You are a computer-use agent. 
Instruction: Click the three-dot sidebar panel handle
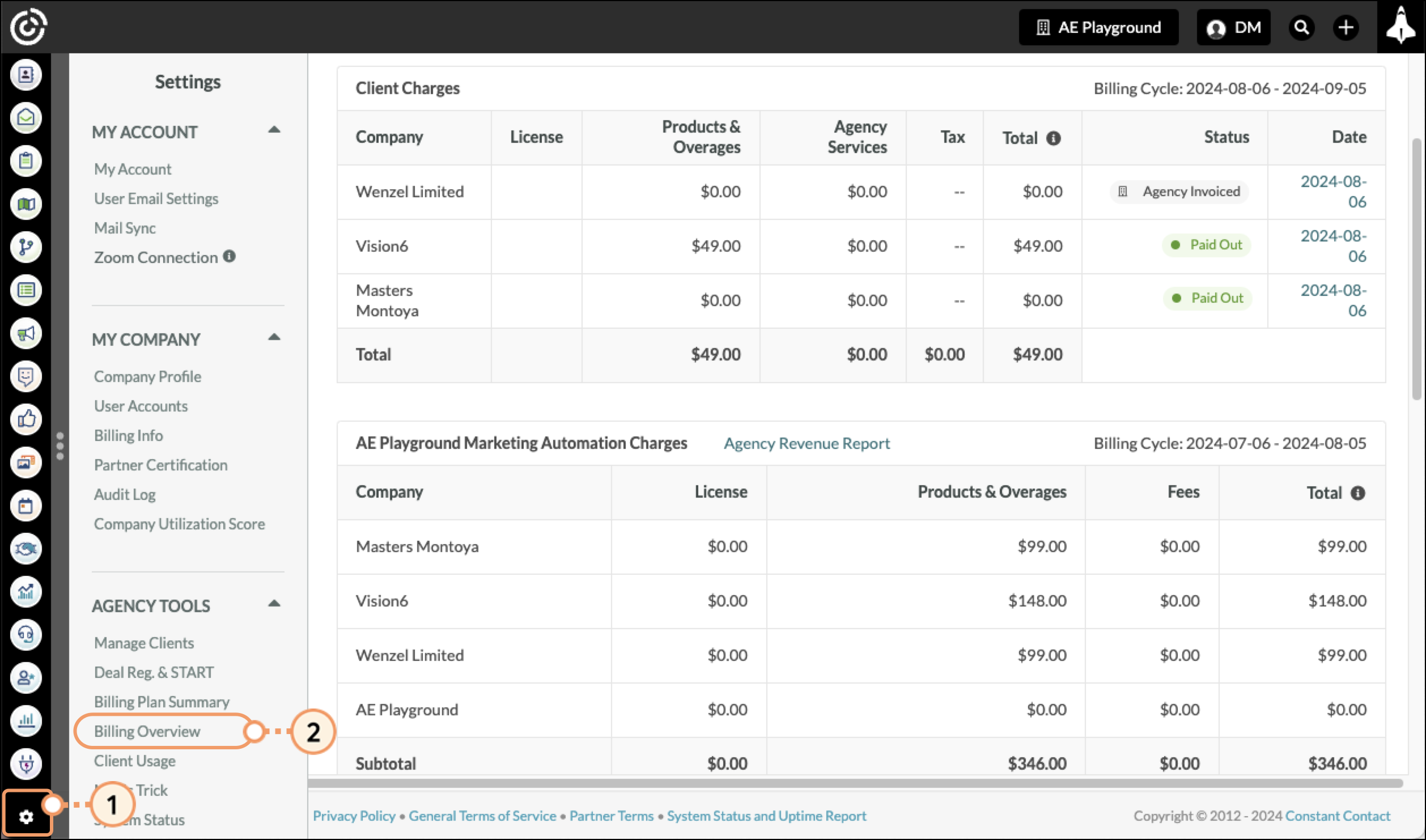click(x=60, y=447)
